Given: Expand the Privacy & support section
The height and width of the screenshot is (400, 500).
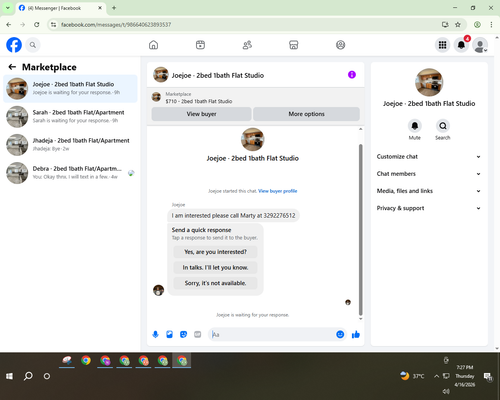Looking at the screenshot, I should tap(429, 208).
